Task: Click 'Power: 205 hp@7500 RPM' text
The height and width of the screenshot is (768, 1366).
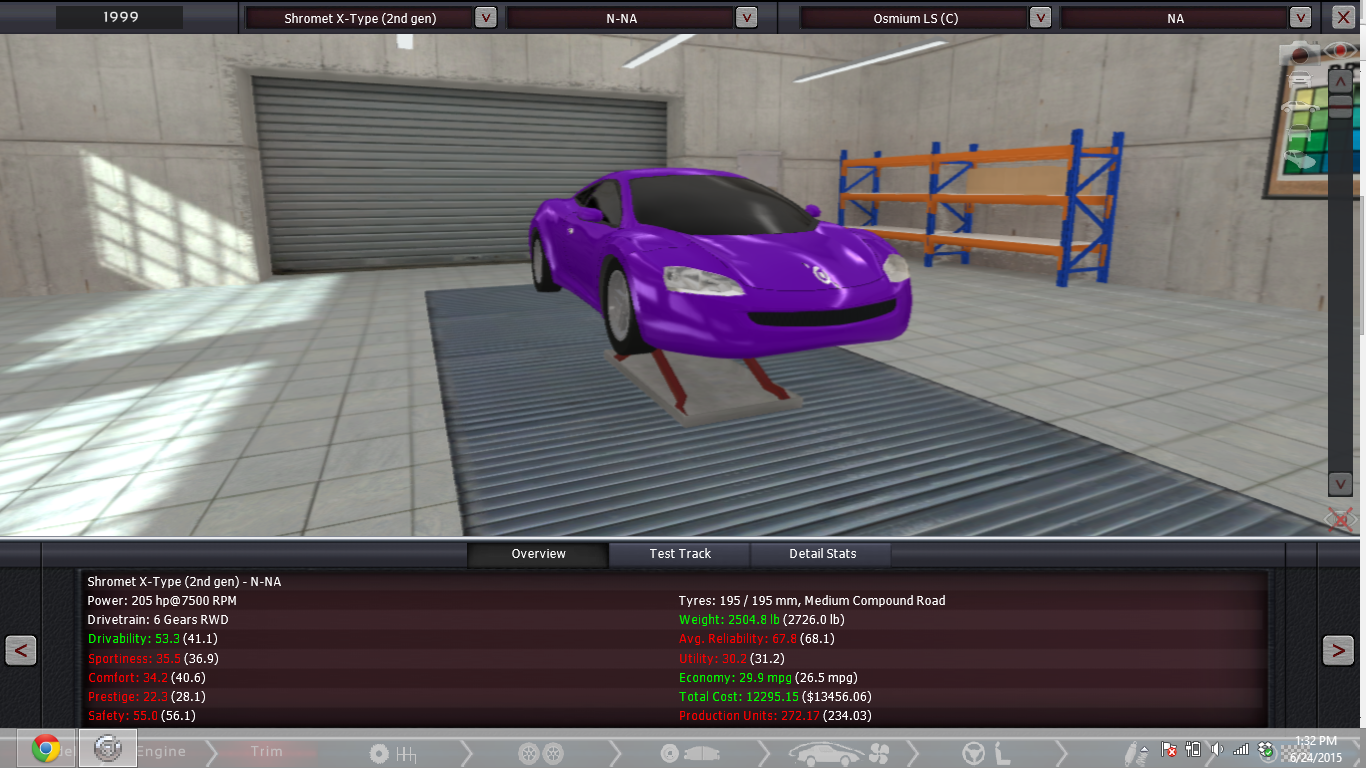Action: [x=162, y=601]
